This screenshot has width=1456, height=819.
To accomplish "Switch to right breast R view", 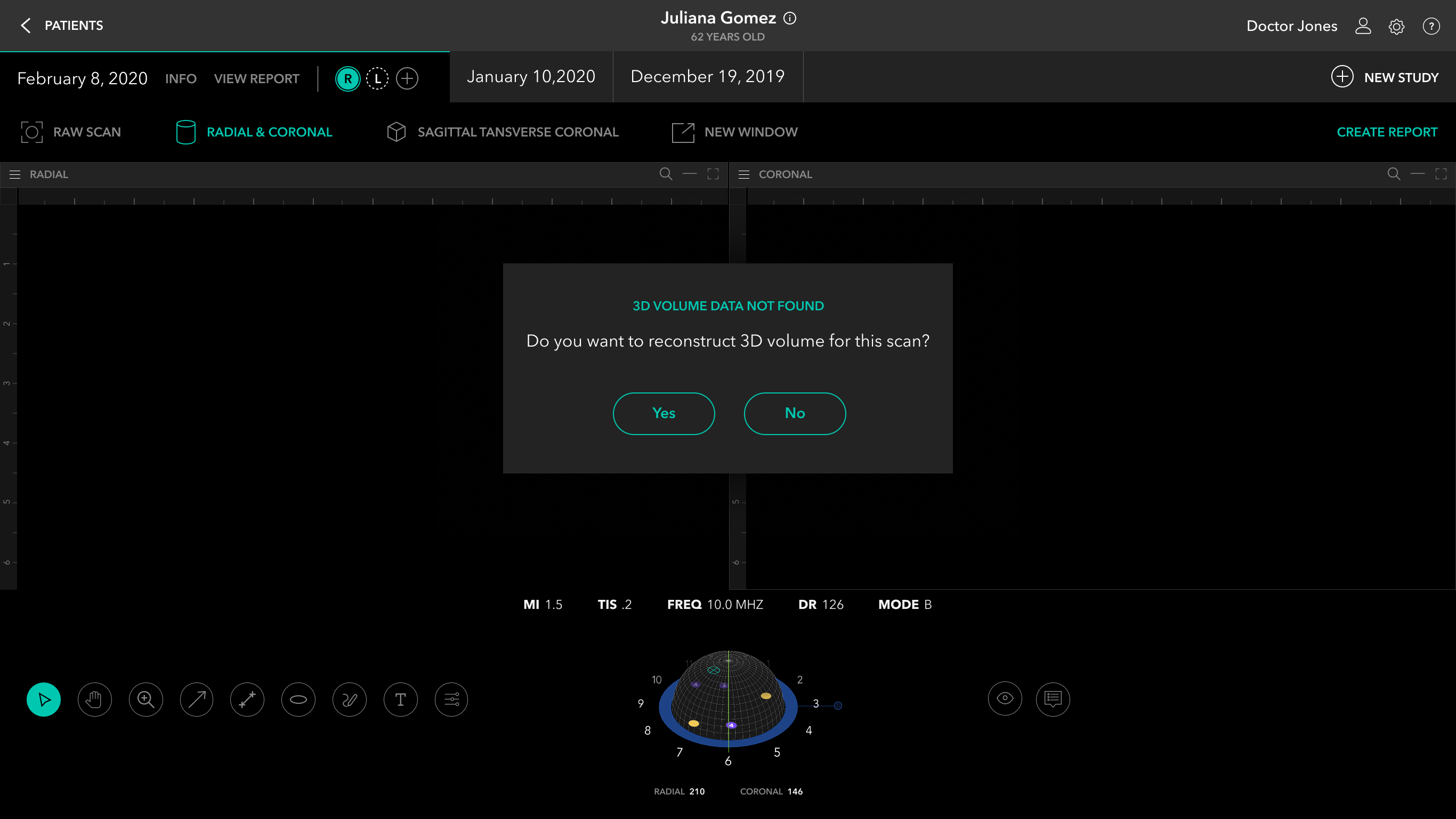I will tap(347, 78).
